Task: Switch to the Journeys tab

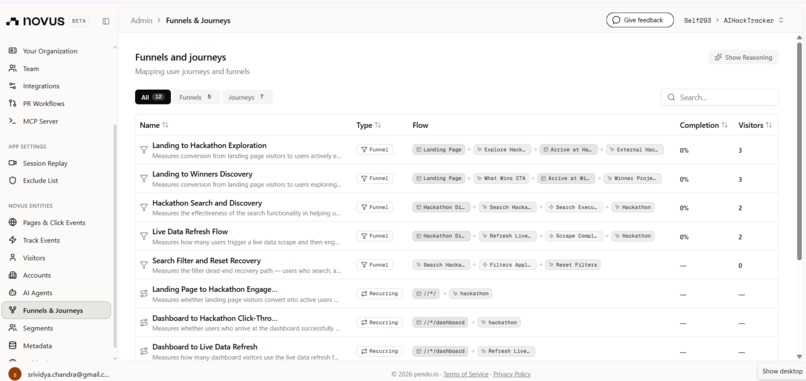Action: [x=247, y=97]
